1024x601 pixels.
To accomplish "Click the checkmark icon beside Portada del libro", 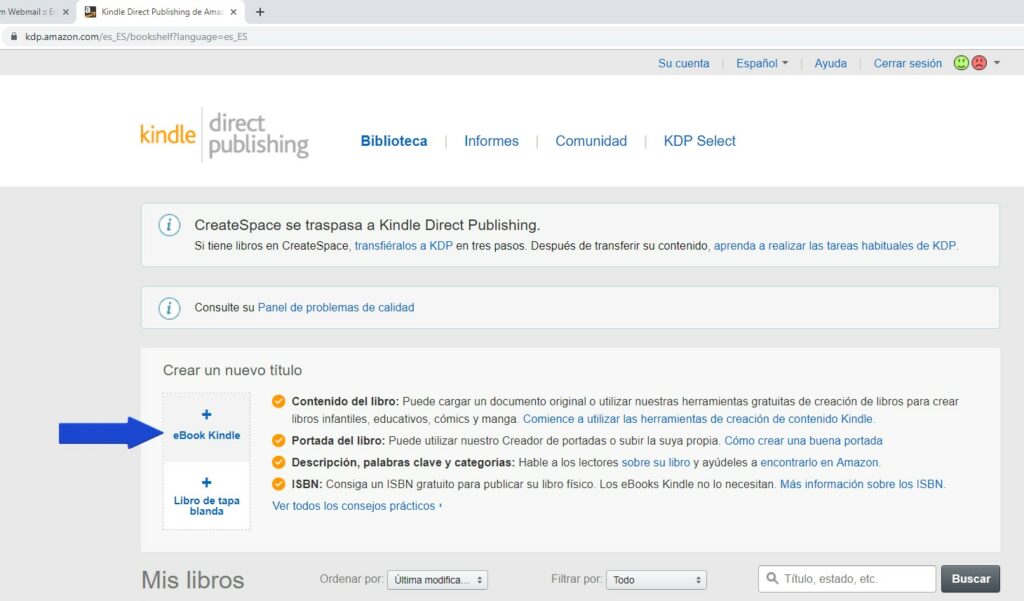I will click(278, 440).
